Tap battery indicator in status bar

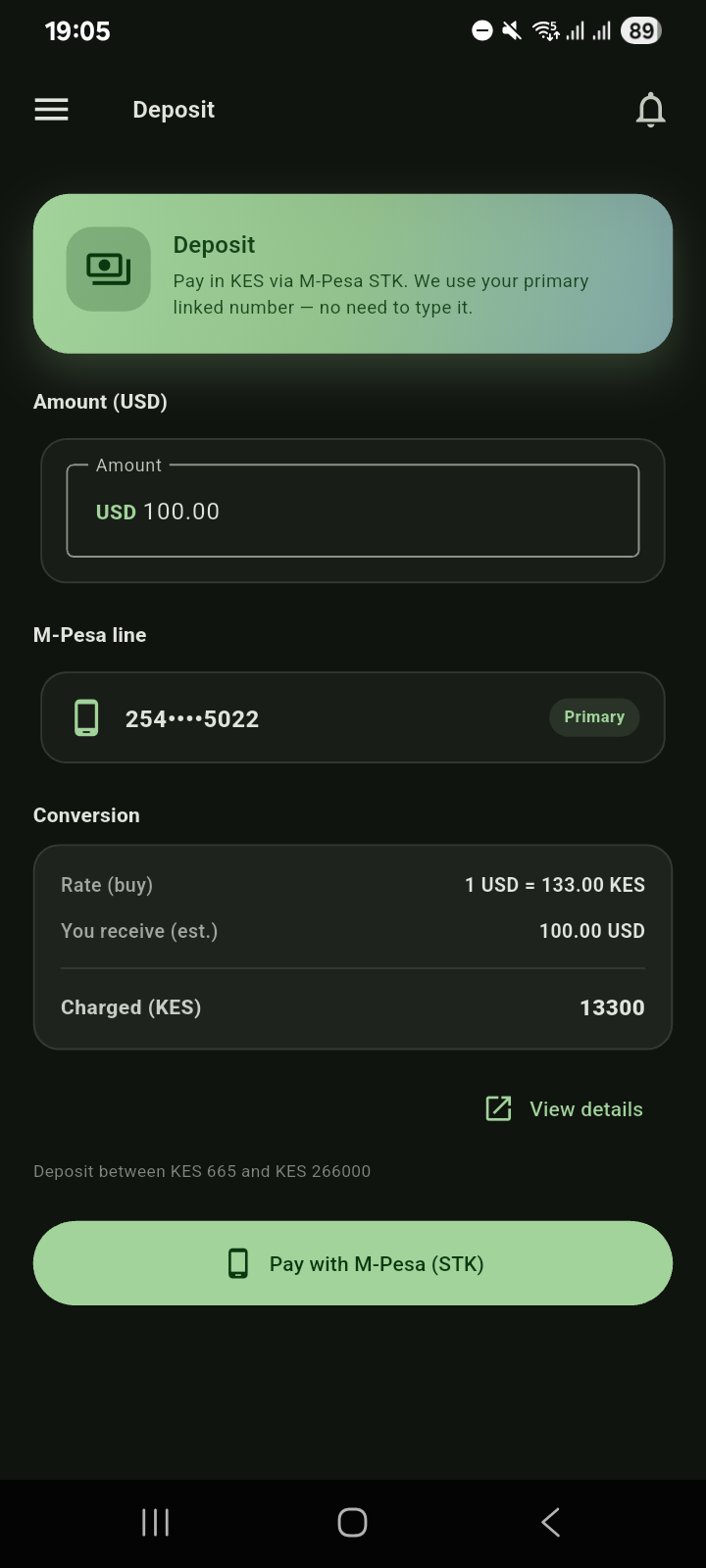(641, 31)
